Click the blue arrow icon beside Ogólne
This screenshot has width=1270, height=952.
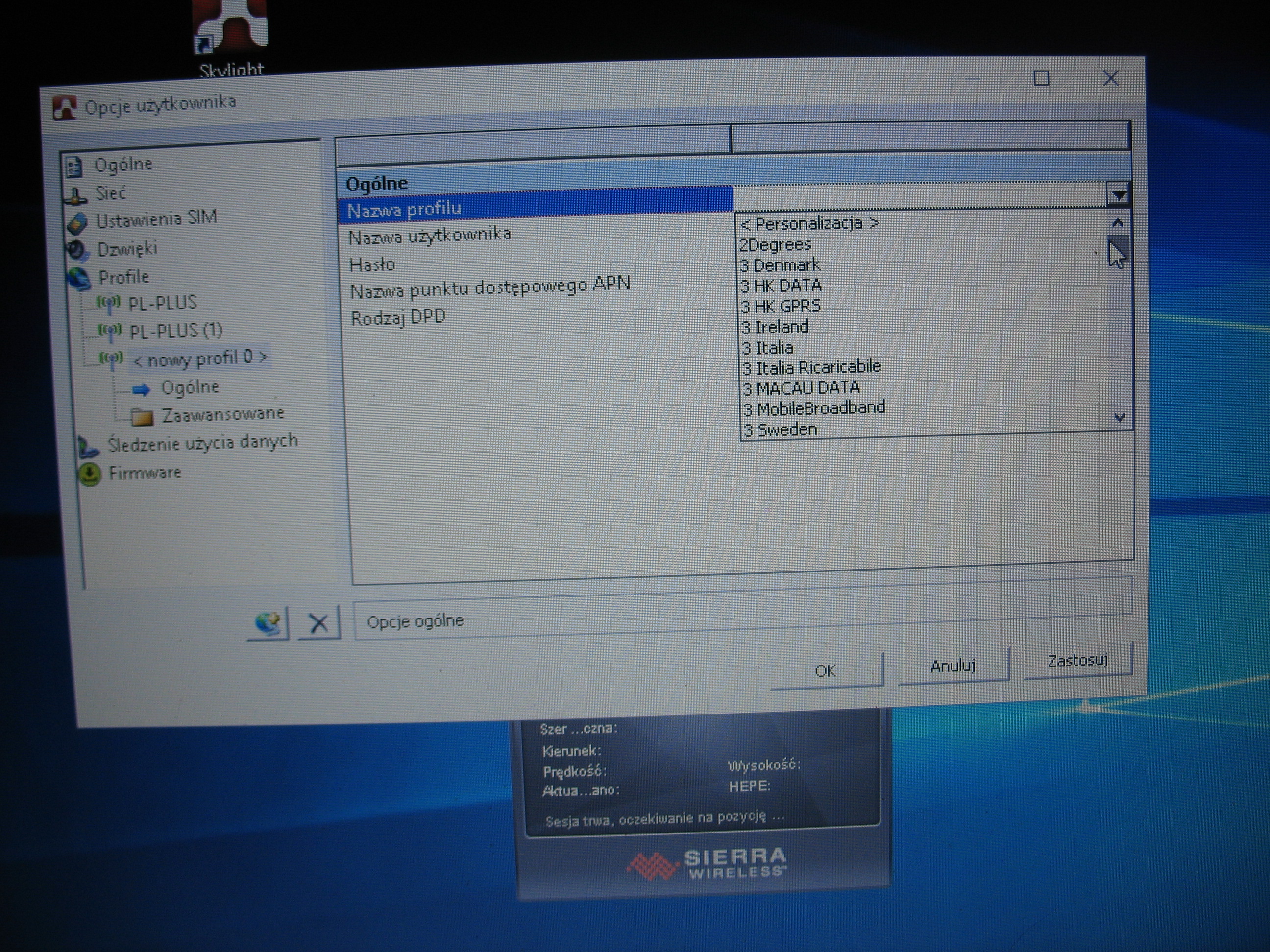(x=141, y=390)
